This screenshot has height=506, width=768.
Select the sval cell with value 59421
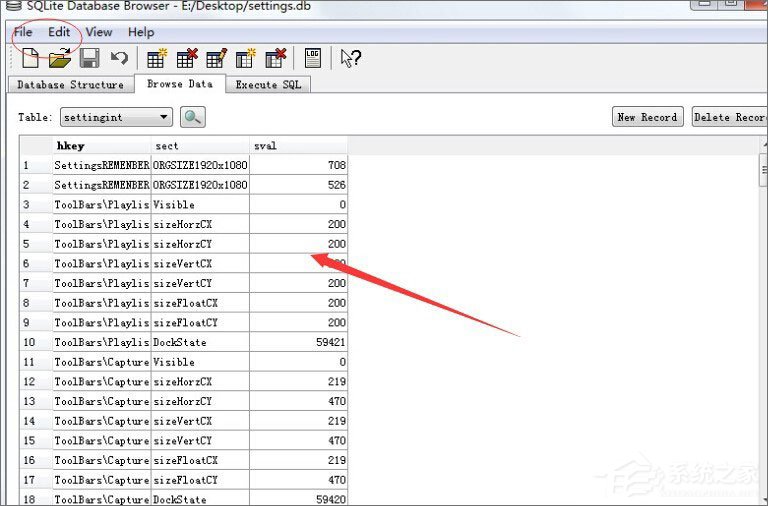(299, 342)
